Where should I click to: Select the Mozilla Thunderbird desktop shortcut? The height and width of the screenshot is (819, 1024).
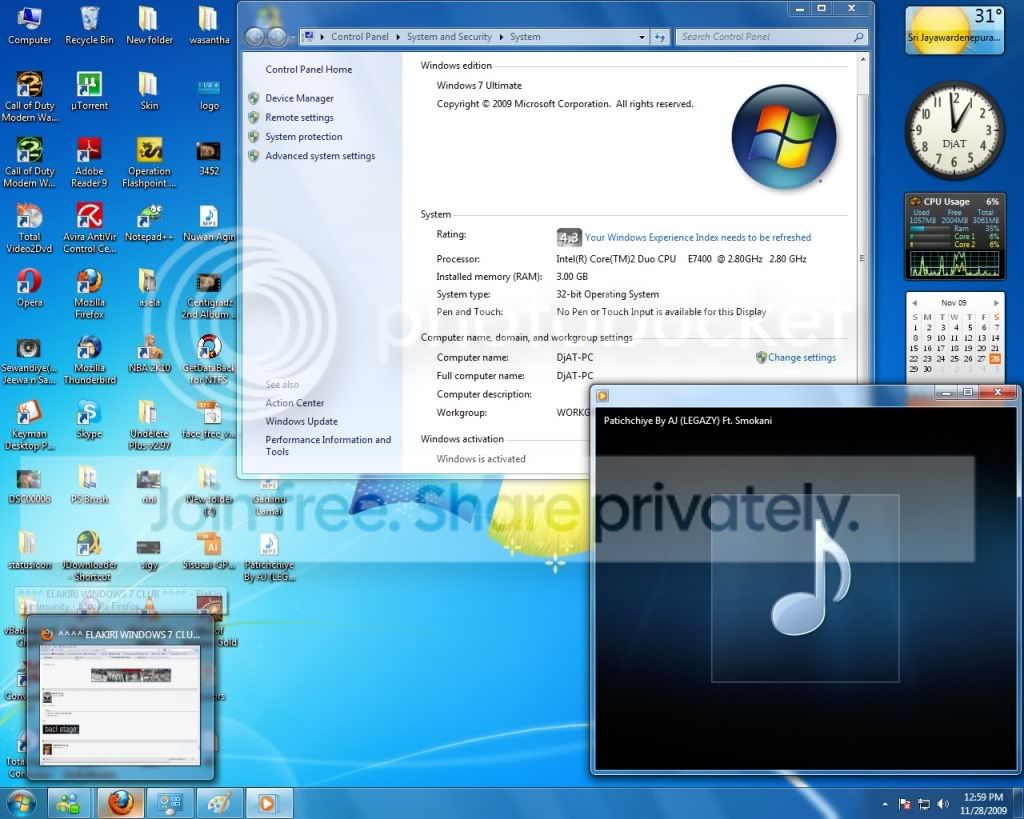point(89,359)
